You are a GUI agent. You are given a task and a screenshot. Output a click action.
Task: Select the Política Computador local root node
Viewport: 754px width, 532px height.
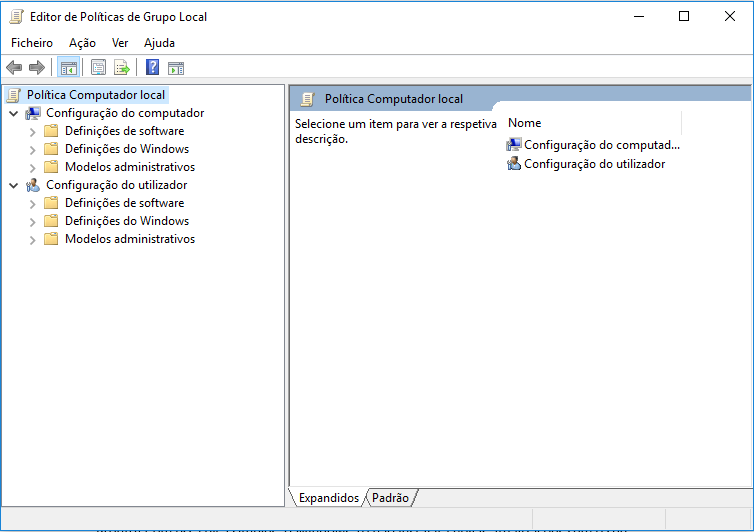96,95
